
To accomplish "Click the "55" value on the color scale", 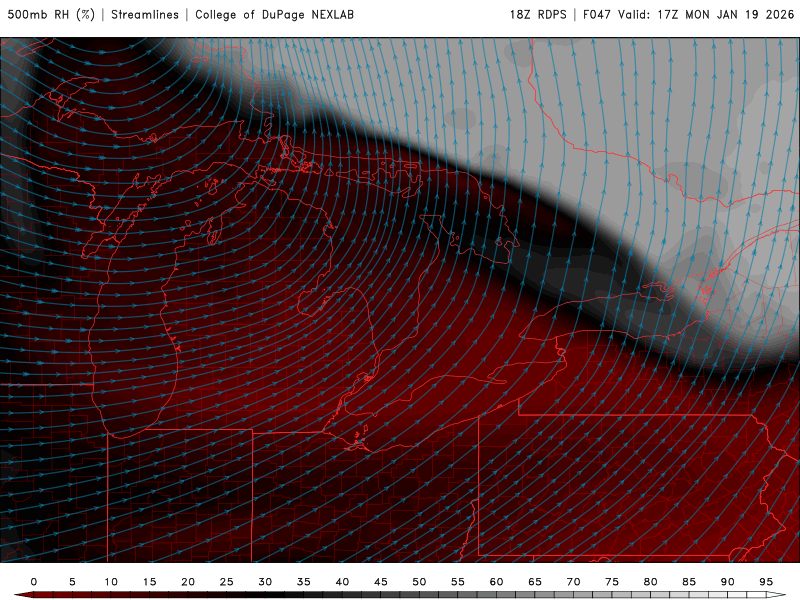I will (458, 582).
